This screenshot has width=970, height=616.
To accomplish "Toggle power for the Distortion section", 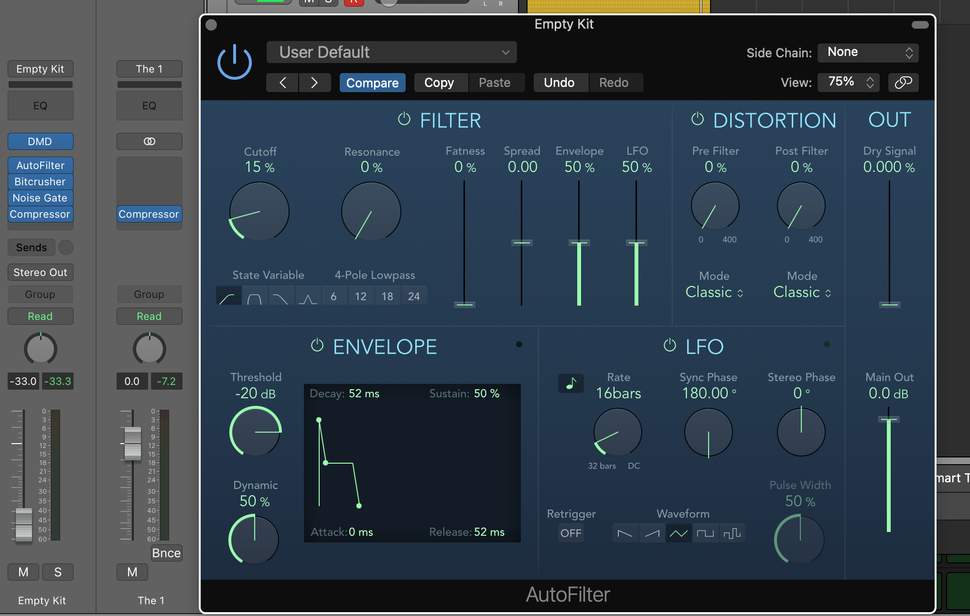I will (x=696, y=119).
